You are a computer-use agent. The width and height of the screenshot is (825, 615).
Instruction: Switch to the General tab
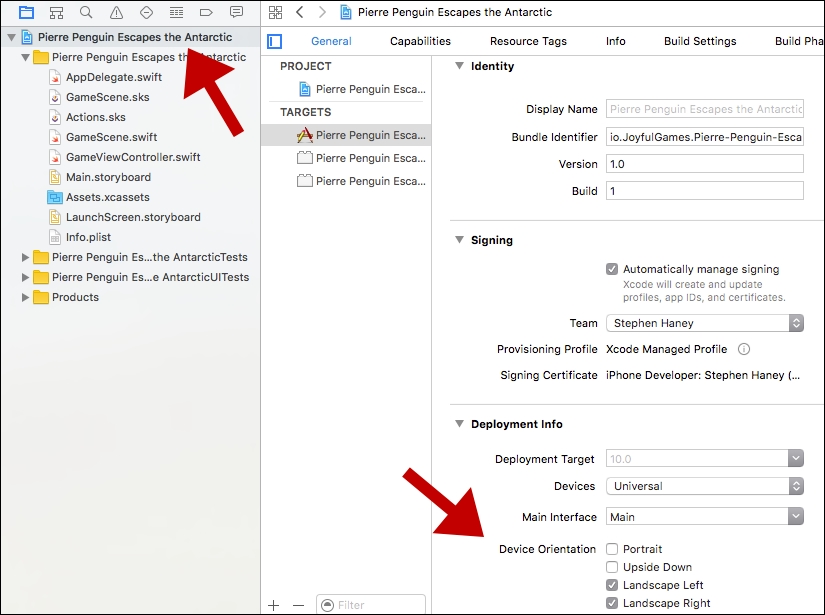click(331, 41)
